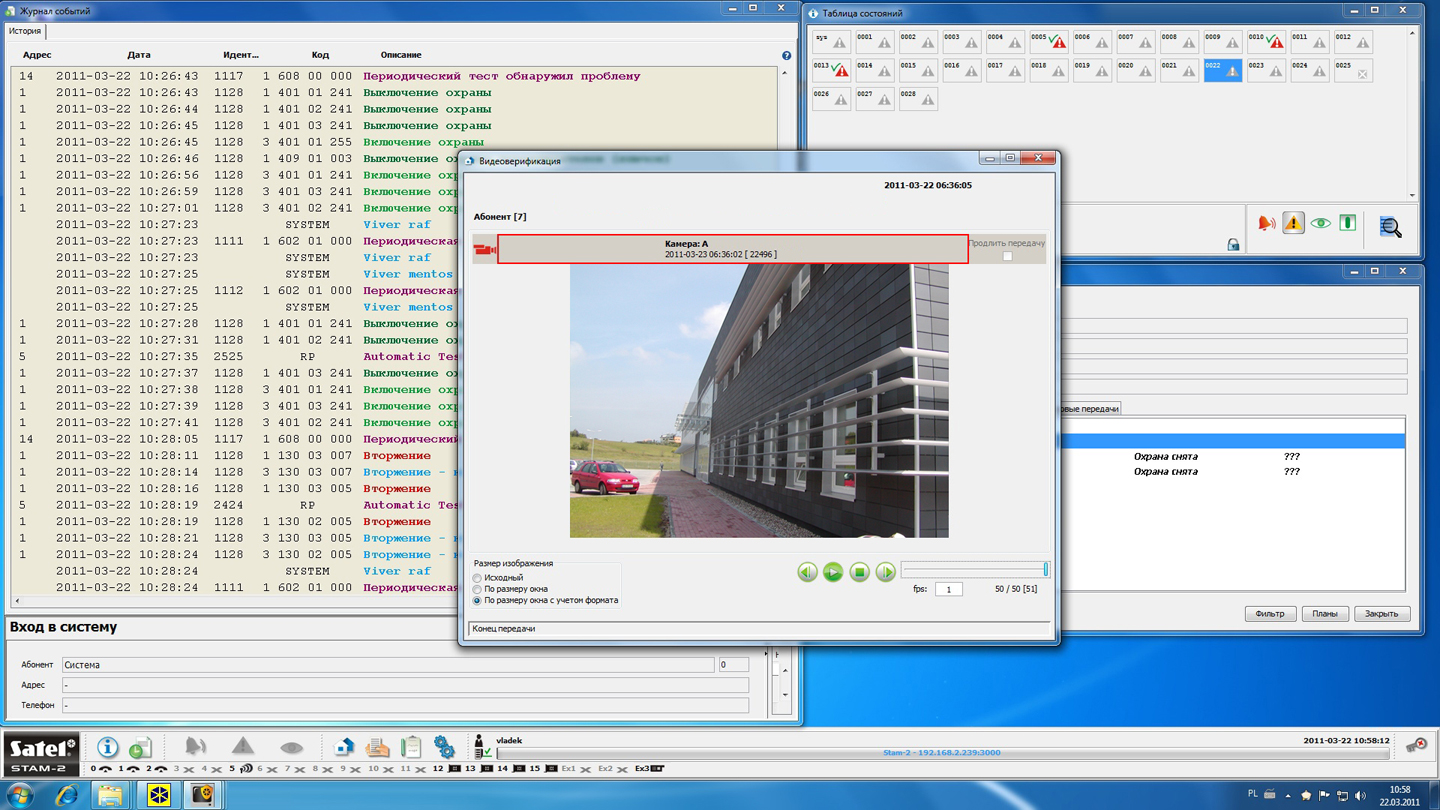Viewport: 1440px width, 810px height.
Task: Click the blue gears settings icon
Action: (x=444, y=747)
